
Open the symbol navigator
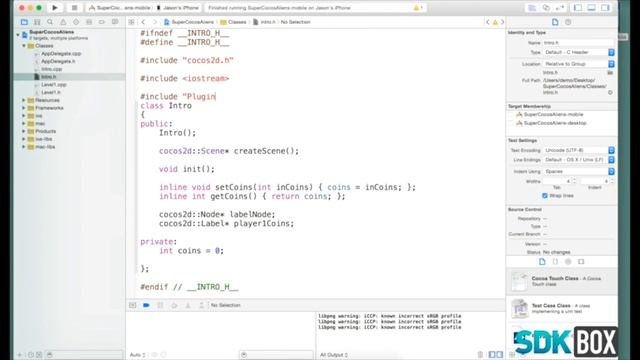37,22
